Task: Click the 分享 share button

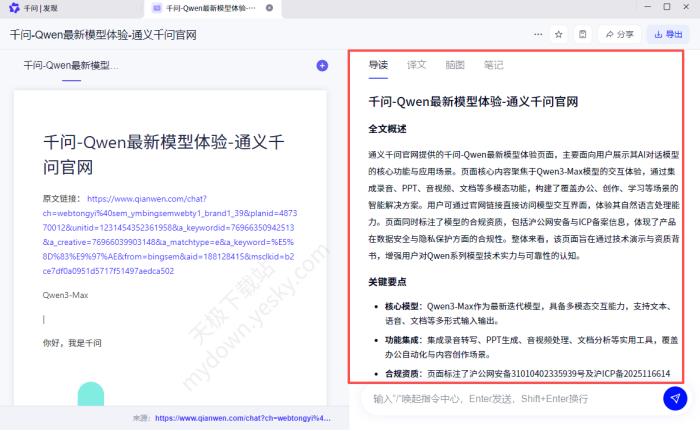Action: [619, 34]
